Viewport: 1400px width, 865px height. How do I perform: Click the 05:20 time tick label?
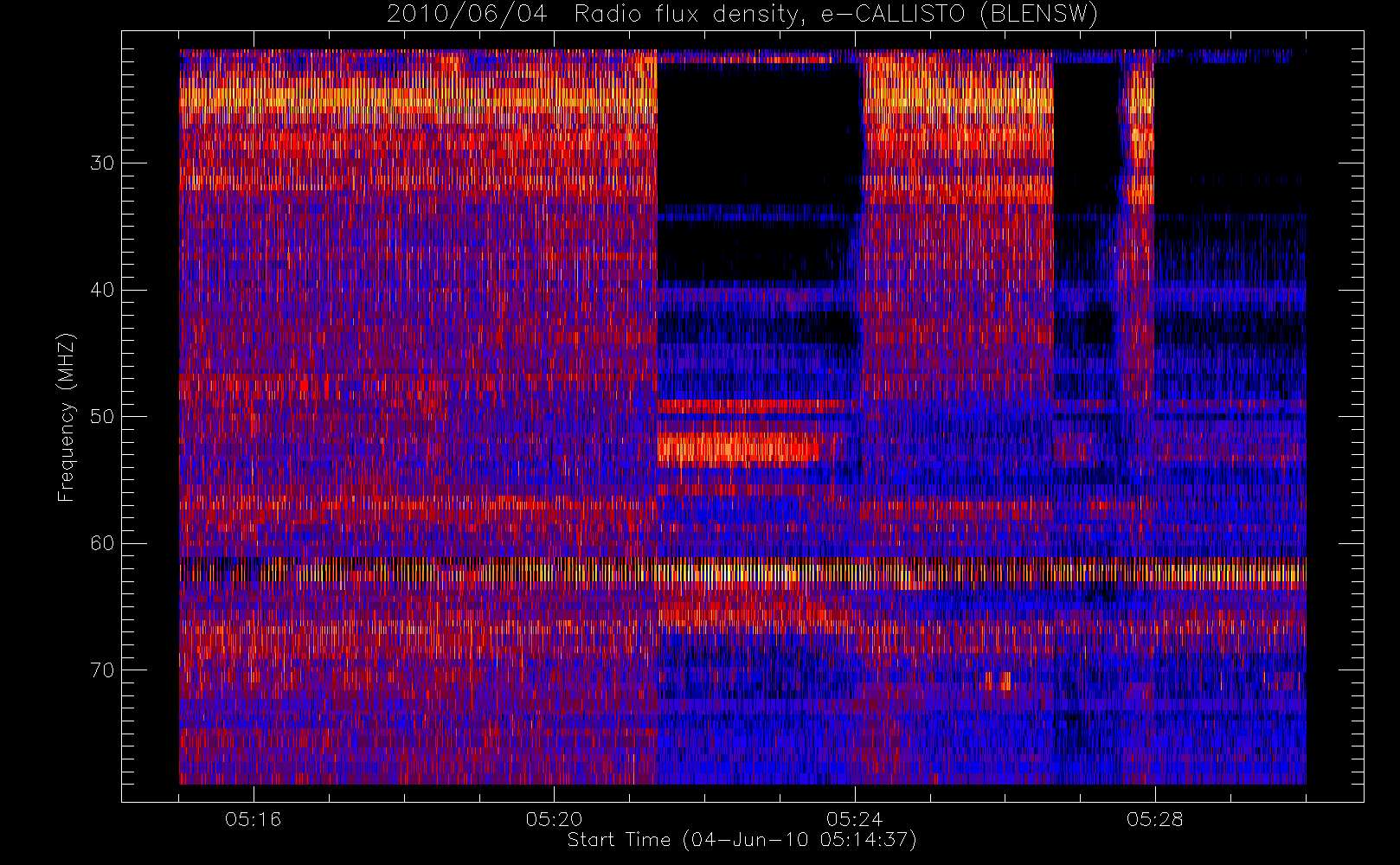554,818
